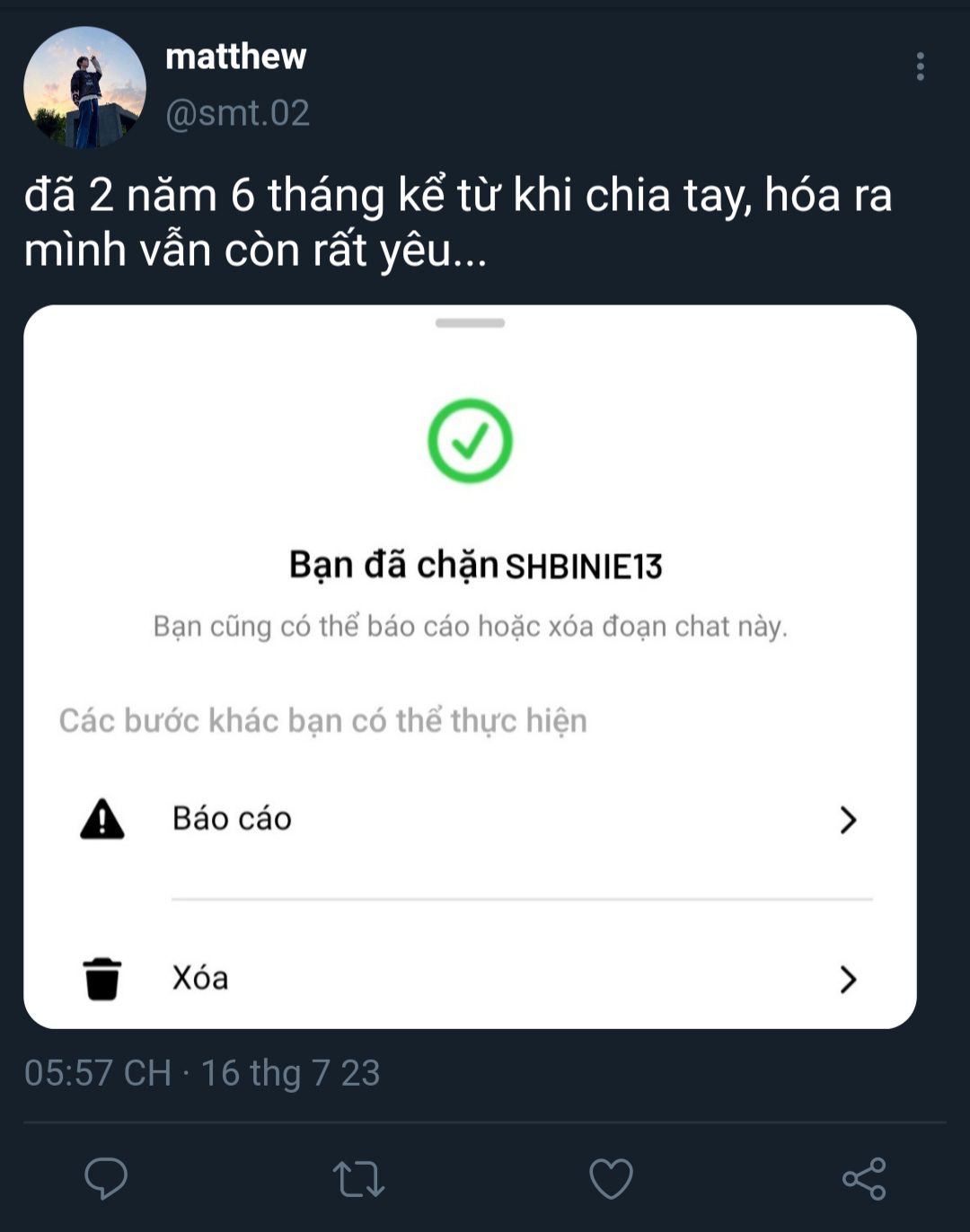The width and height of the screenshot is (970, 1232).
Task: Click the sheet drag handle bar
Action: click(470, 323)
